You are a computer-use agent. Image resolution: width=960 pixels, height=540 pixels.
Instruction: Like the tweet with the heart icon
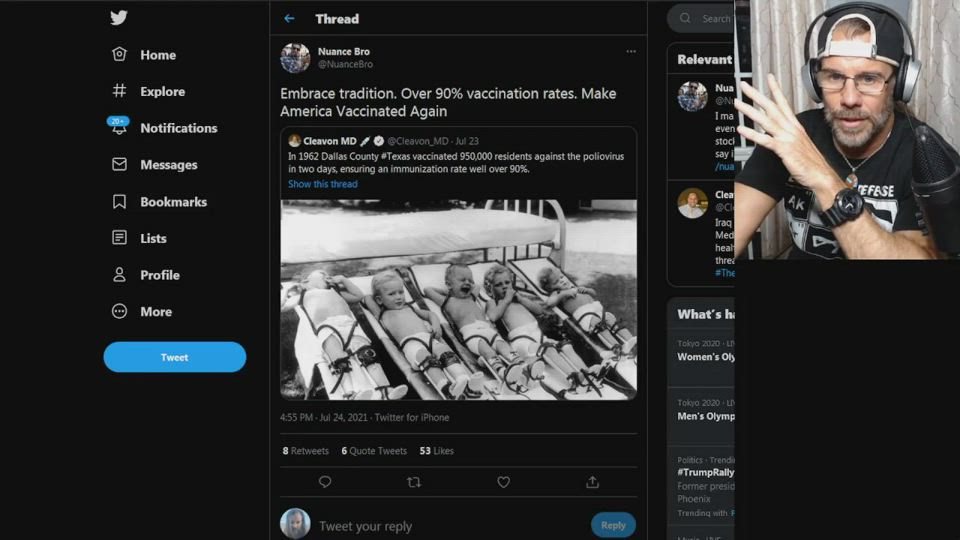[x=503, y=482]
